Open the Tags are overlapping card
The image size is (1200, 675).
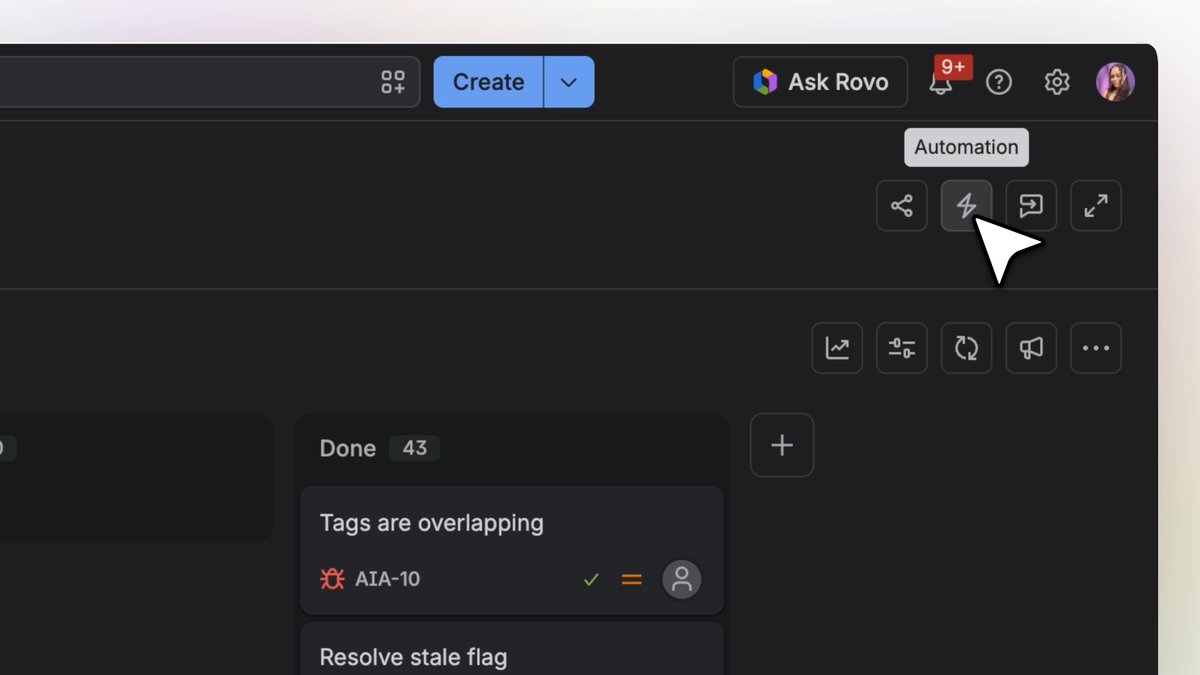[512, 550]
